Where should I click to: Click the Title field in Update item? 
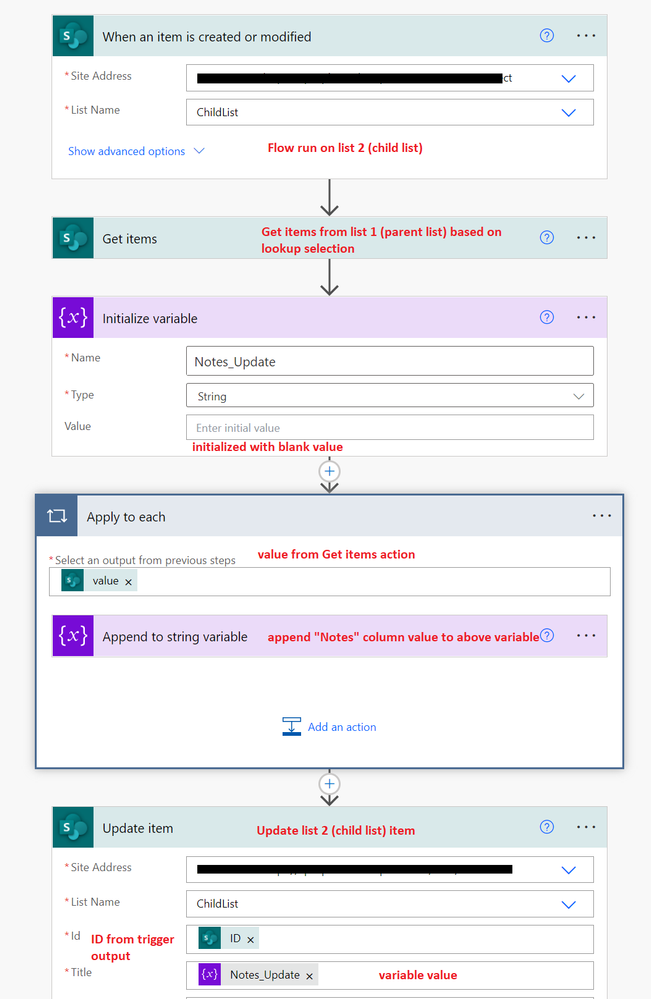click(390, 975)
